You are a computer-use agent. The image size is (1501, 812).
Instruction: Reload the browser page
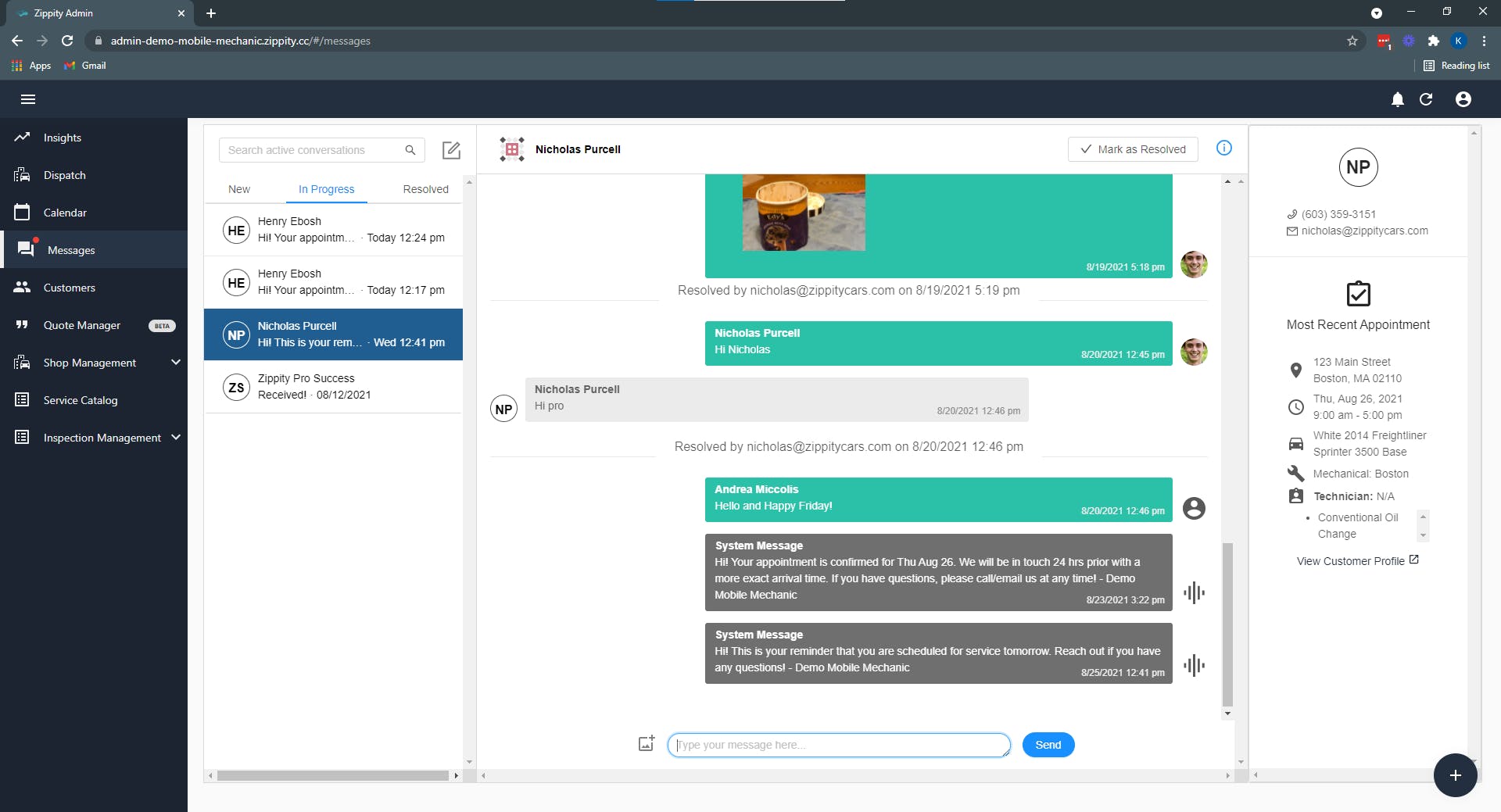coord(67,41)
